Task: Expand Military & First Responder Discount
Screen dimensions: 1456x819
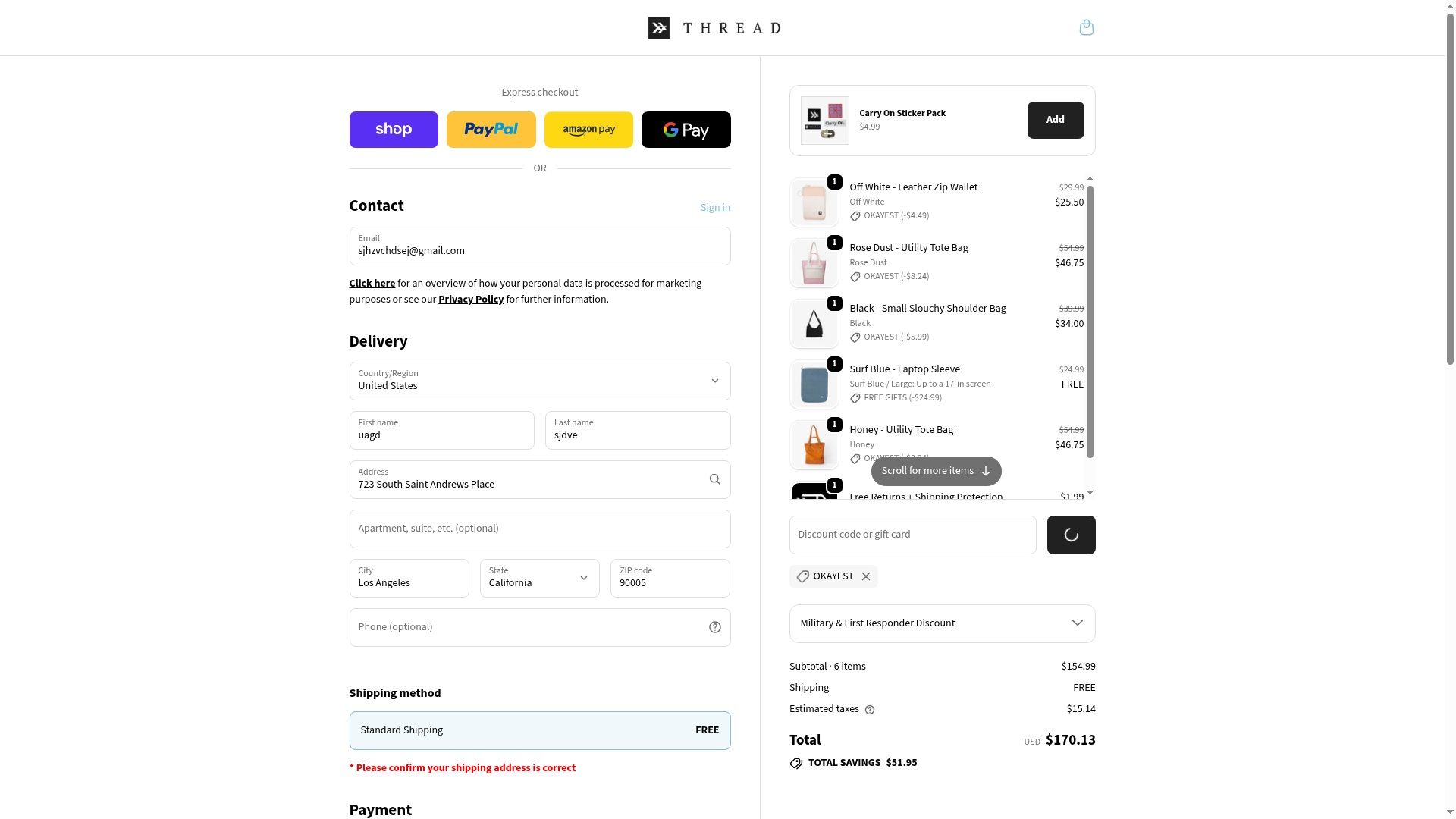Action: point(942,623)
